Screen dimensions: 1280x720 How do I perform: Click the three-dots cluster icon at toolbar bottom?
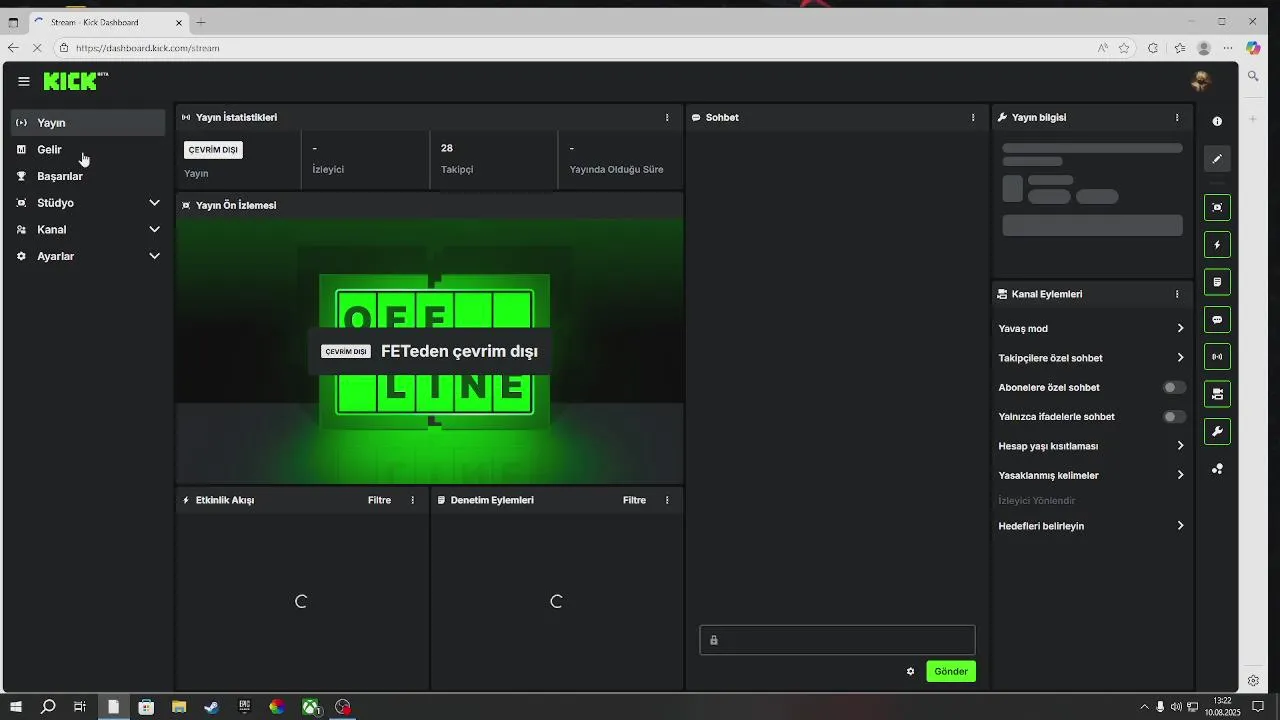coord(1217,469)
